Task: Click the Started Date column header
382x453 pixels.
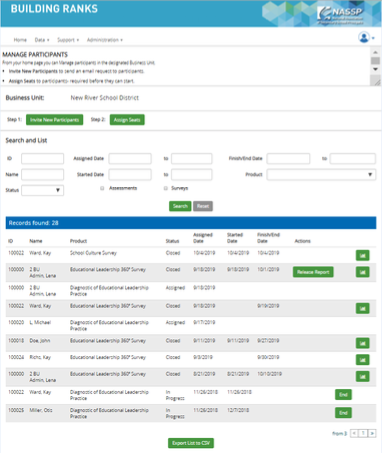Action: [x=235, y=238]
